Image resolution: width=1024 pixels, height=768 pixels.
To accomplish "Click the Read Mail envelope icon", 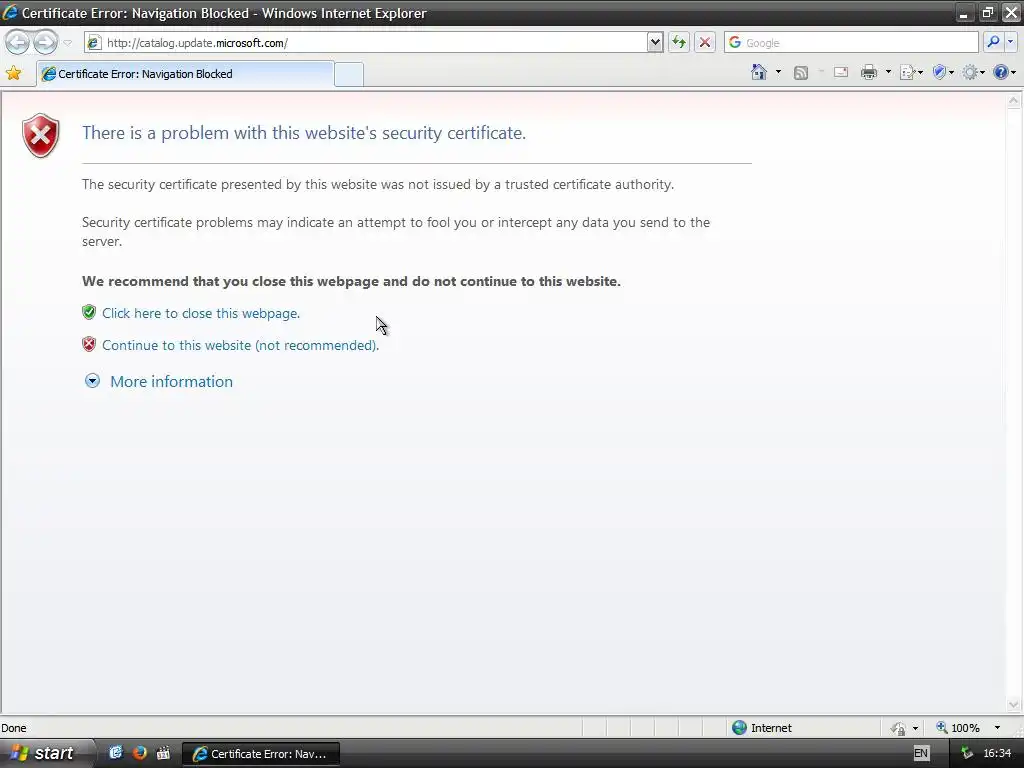I will click(x=841, y=72).
